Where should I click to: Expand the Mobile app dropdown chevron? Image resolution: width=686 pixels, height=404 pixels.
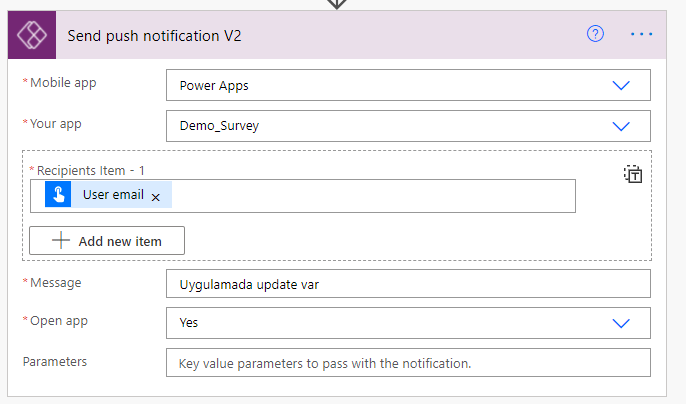pos(621,86)
